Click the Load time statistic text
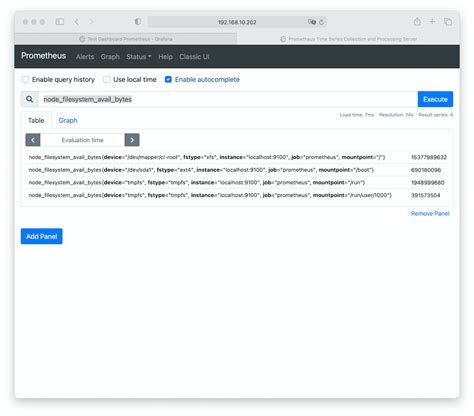 point(357,115)
